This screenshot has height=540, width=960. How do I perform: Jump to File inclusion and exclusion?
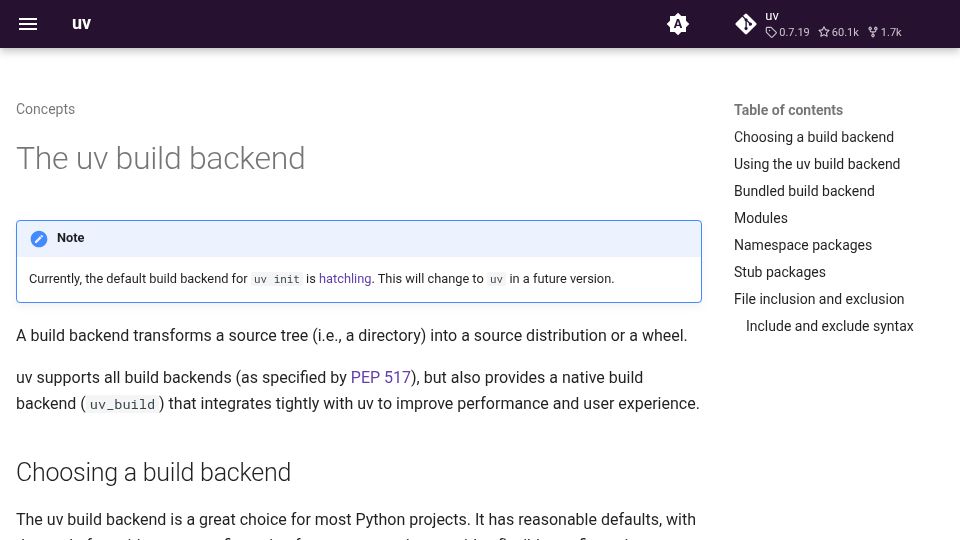[x=819, y=299]
